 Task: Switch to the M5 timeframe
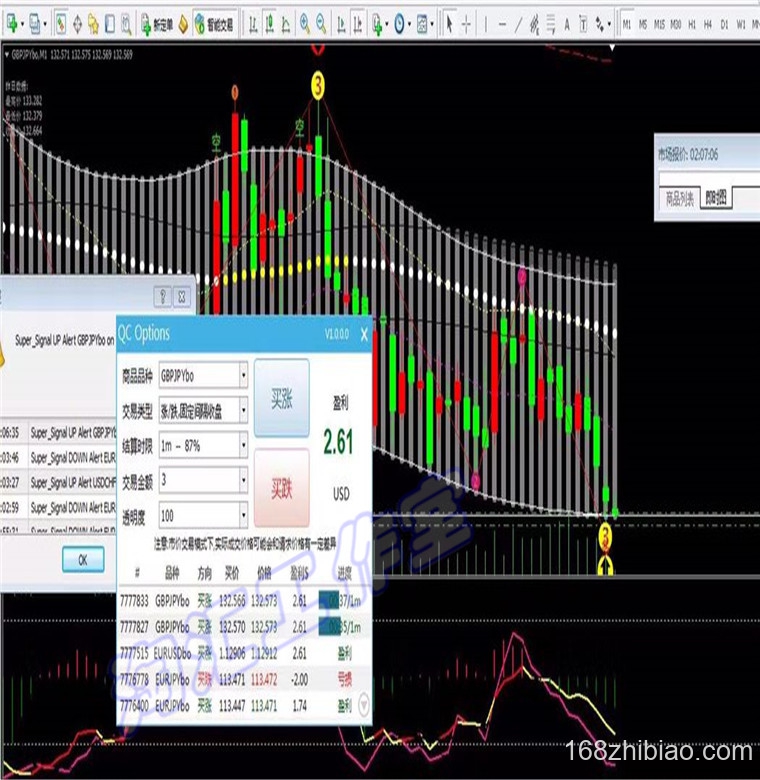[643, 24]
